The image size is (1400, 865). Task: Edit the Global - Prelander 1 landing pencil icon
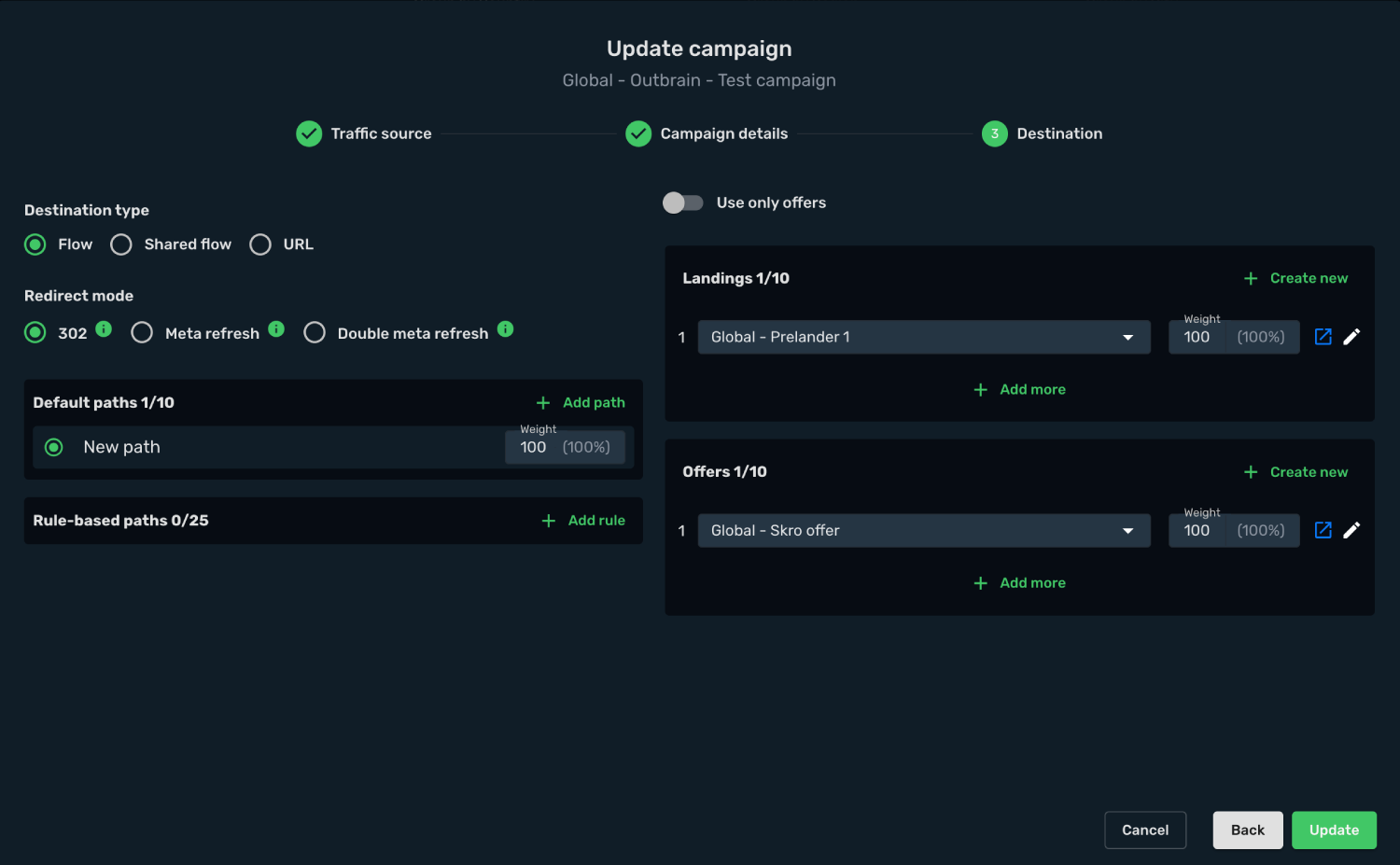tap(1351, 337)
